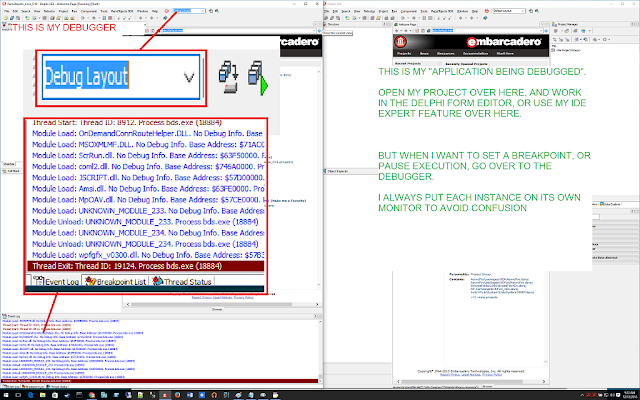
Task: Select Call Stack tab in left debugger window
Action: pyautogui.click(x=11, y=171)
